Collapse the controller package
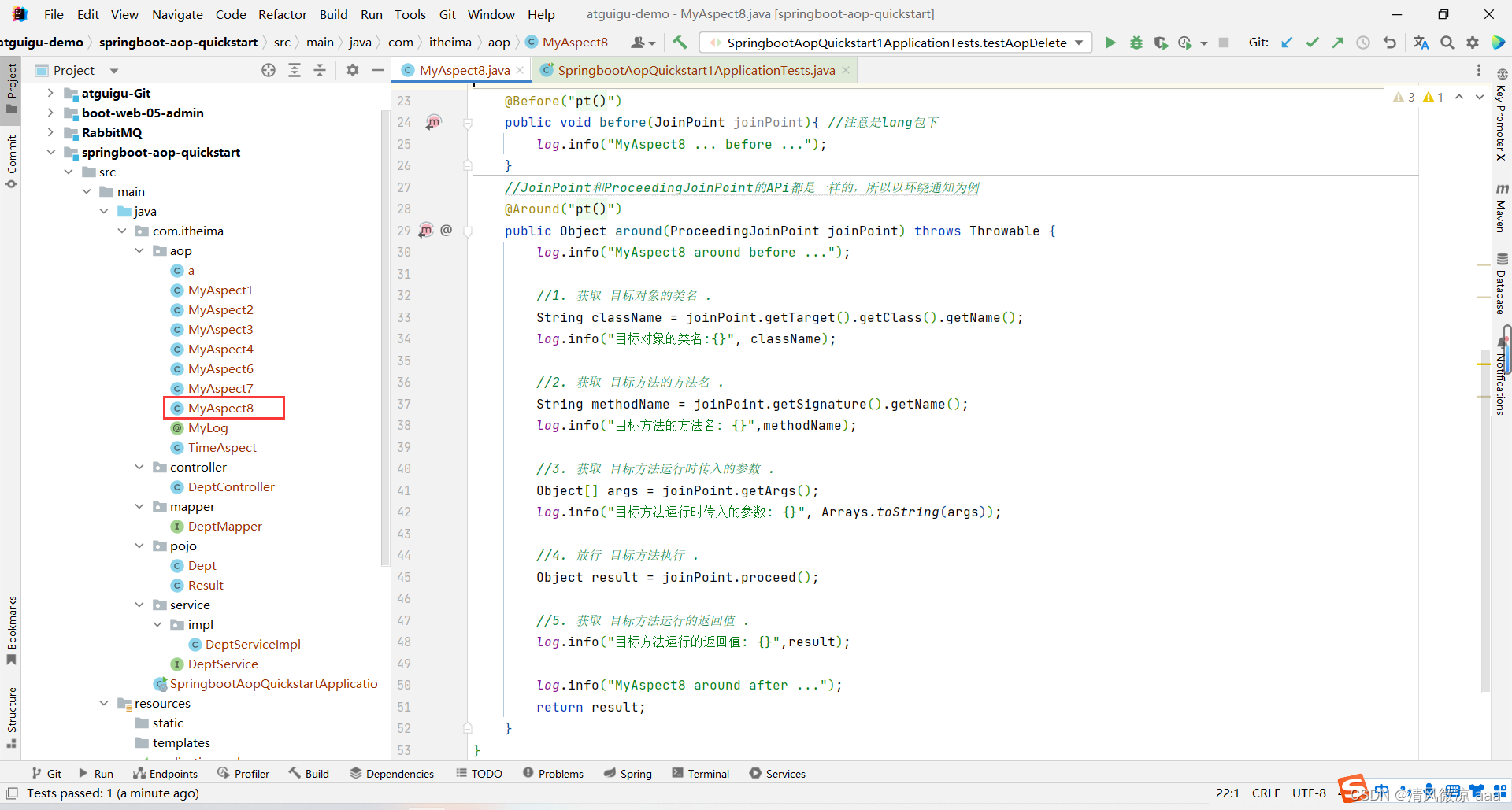 139,467
